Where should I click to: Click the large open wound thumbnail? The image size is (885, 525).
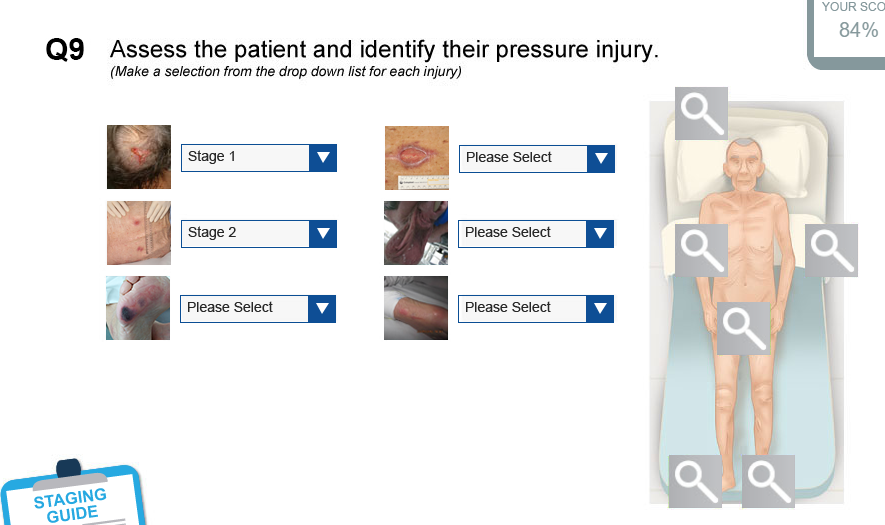pos(416,233)
